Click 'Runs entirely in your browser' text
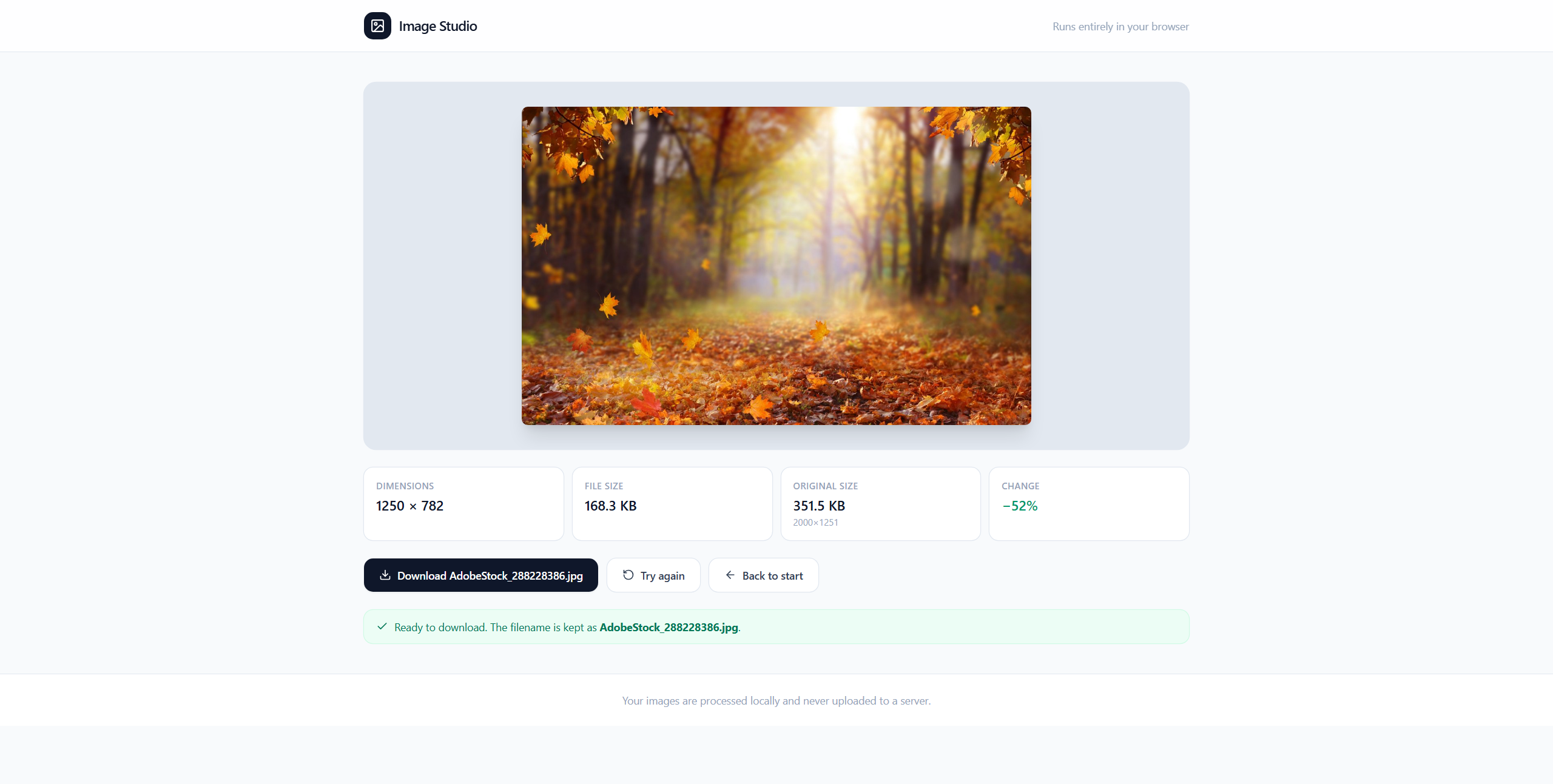Screen dimensions: 1553x784 (1120, 26)
